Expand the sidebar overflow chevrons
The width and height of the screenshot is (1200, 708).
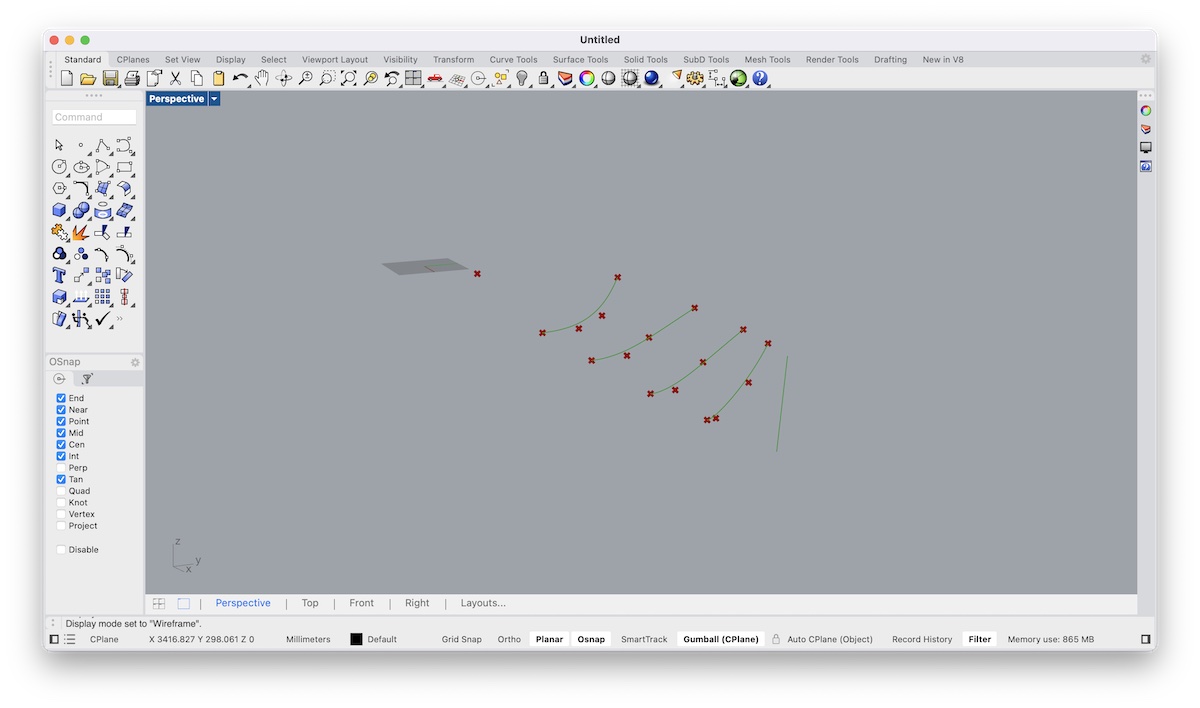[120, 319]
